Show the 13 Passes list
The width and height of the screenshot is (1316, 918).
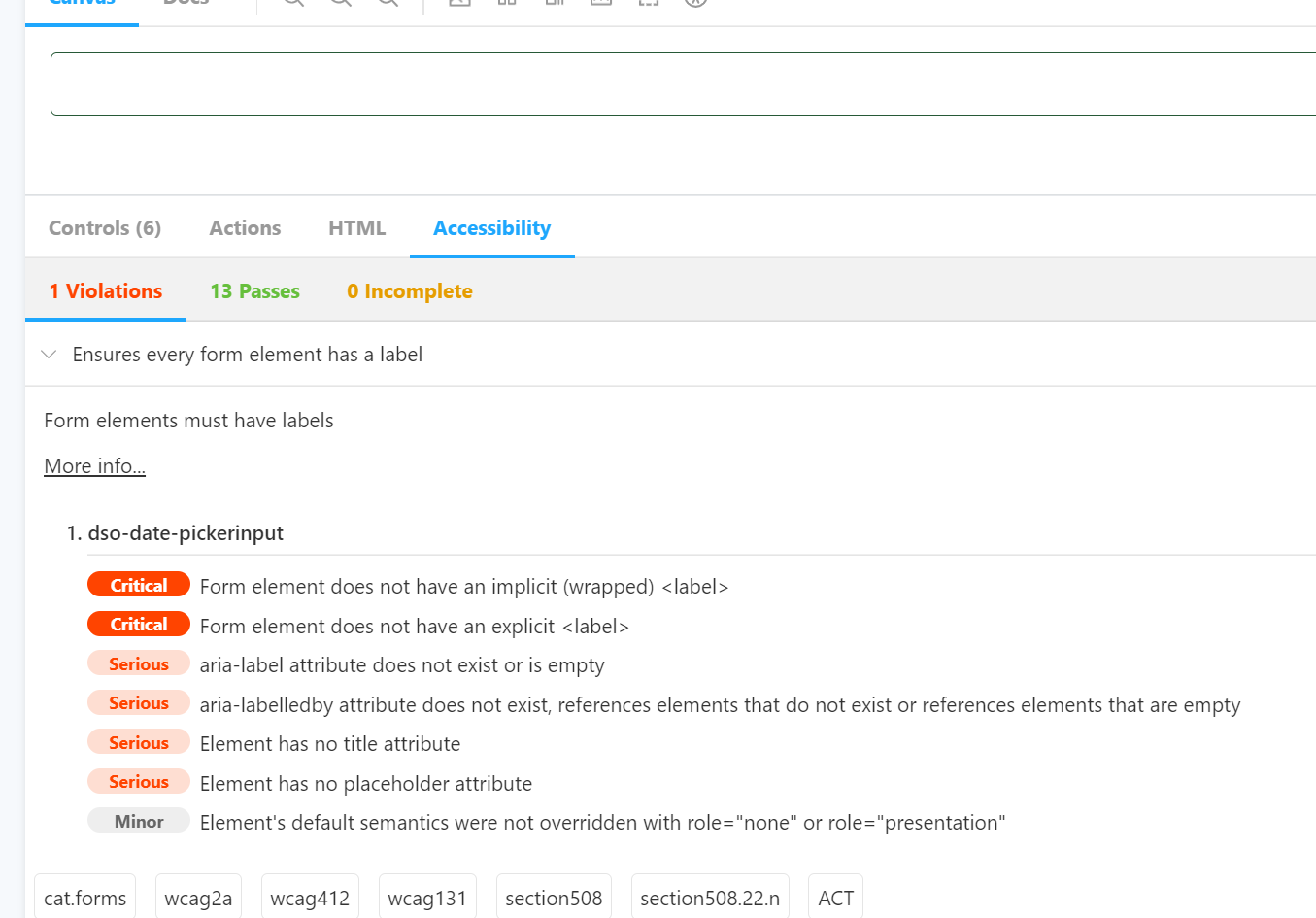click(253, 290)
